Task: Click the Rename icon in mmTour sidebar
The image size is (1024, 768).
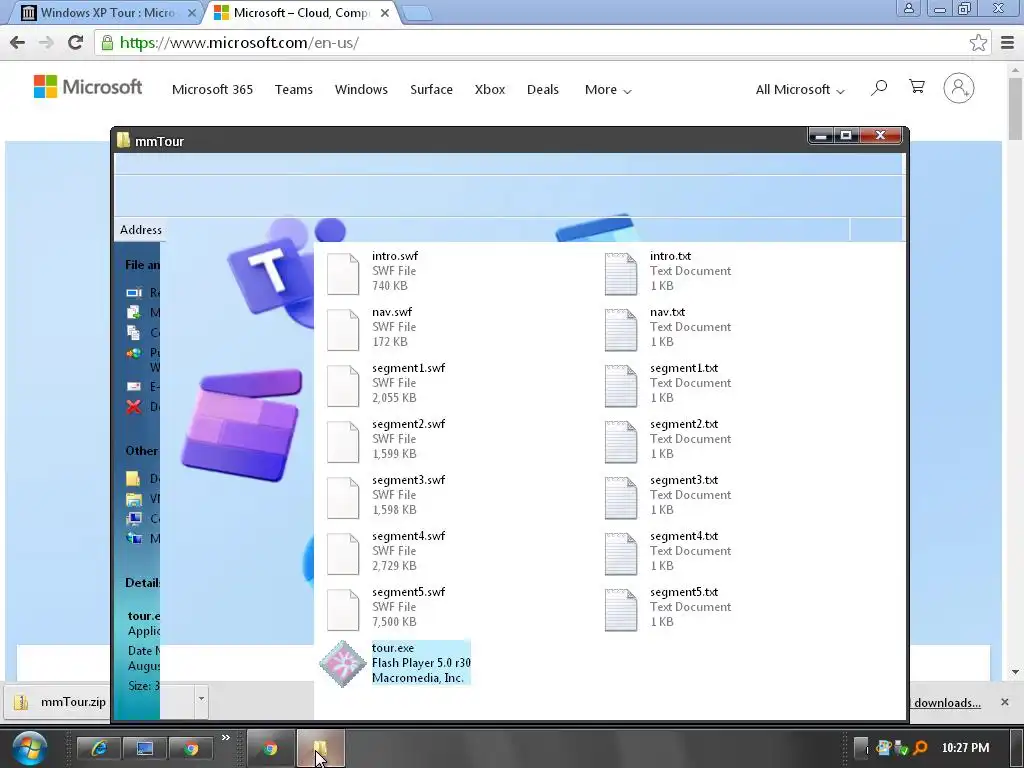Action: pyautogui.click(x=134, y=293)
